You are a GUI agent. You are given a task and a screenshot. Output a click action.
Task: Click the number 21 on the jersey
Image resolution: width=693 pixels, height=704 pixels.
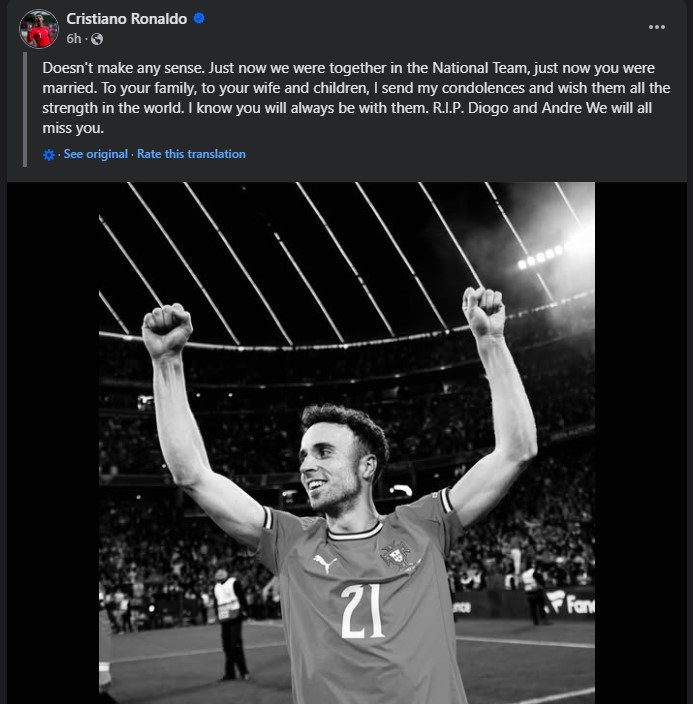[362, 611]
